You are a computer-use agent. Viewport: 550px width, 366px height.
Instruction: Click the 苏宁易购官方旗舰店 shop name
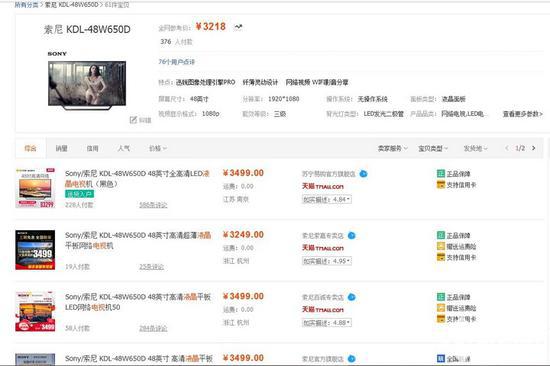(x=329, y=174)
